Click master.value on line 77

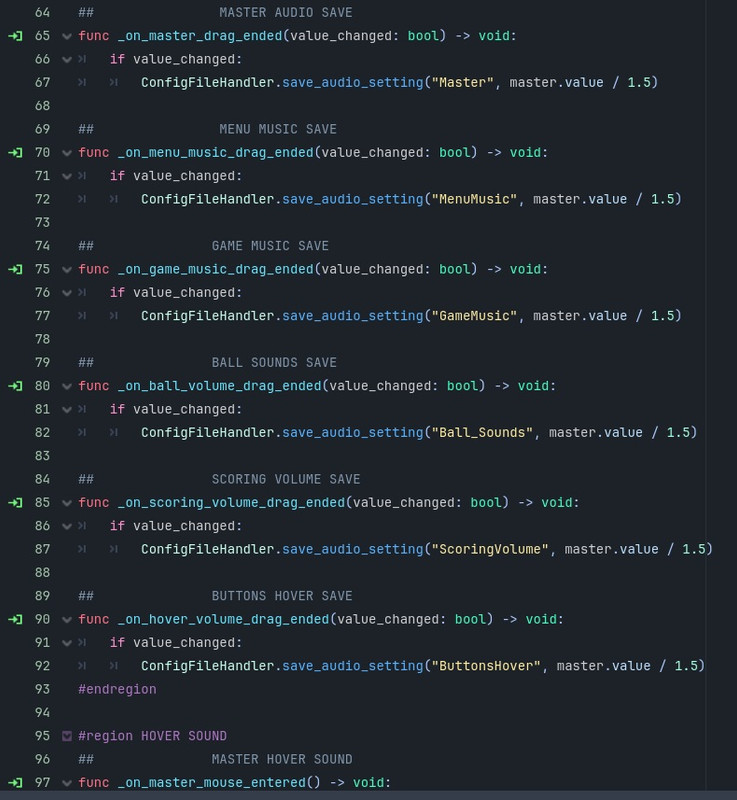[580, 316]
